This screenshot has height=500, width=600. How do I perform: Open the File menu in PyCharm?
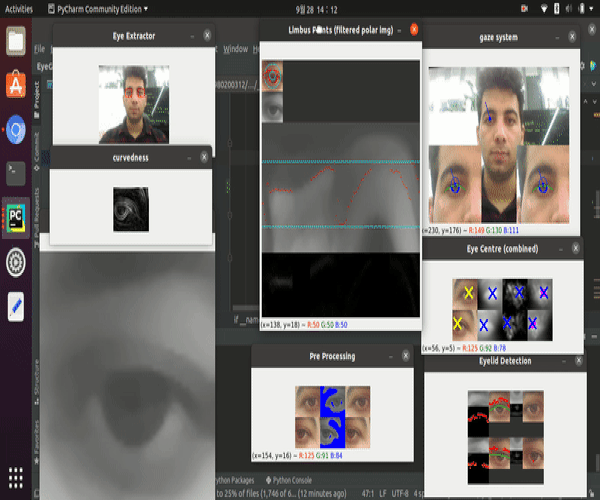click(40, 49)
